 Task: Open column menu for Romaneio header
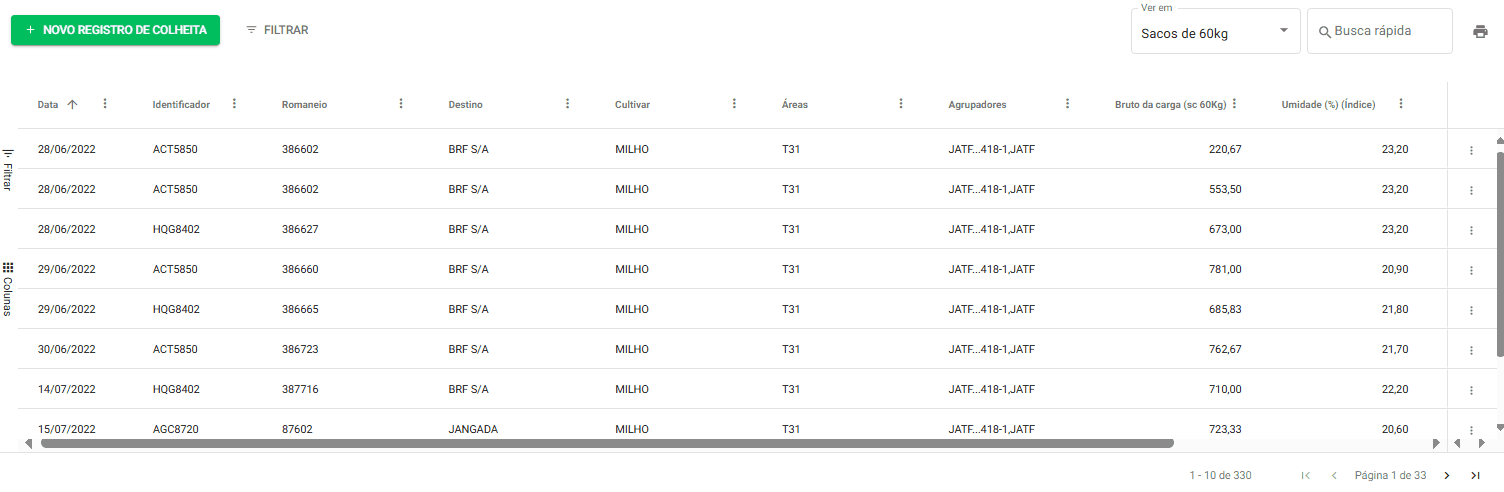pos(401,104)
